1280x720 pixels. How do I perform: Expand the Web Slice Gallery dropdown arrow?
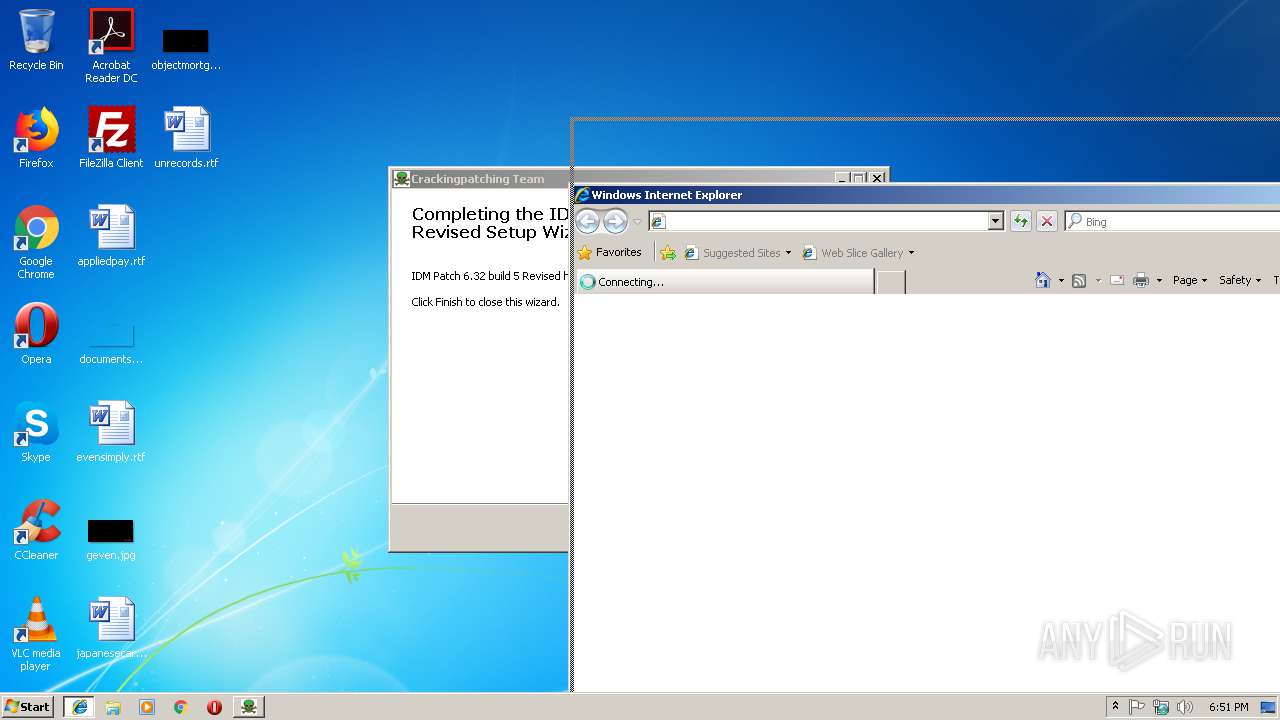click(x=911, y=253)
